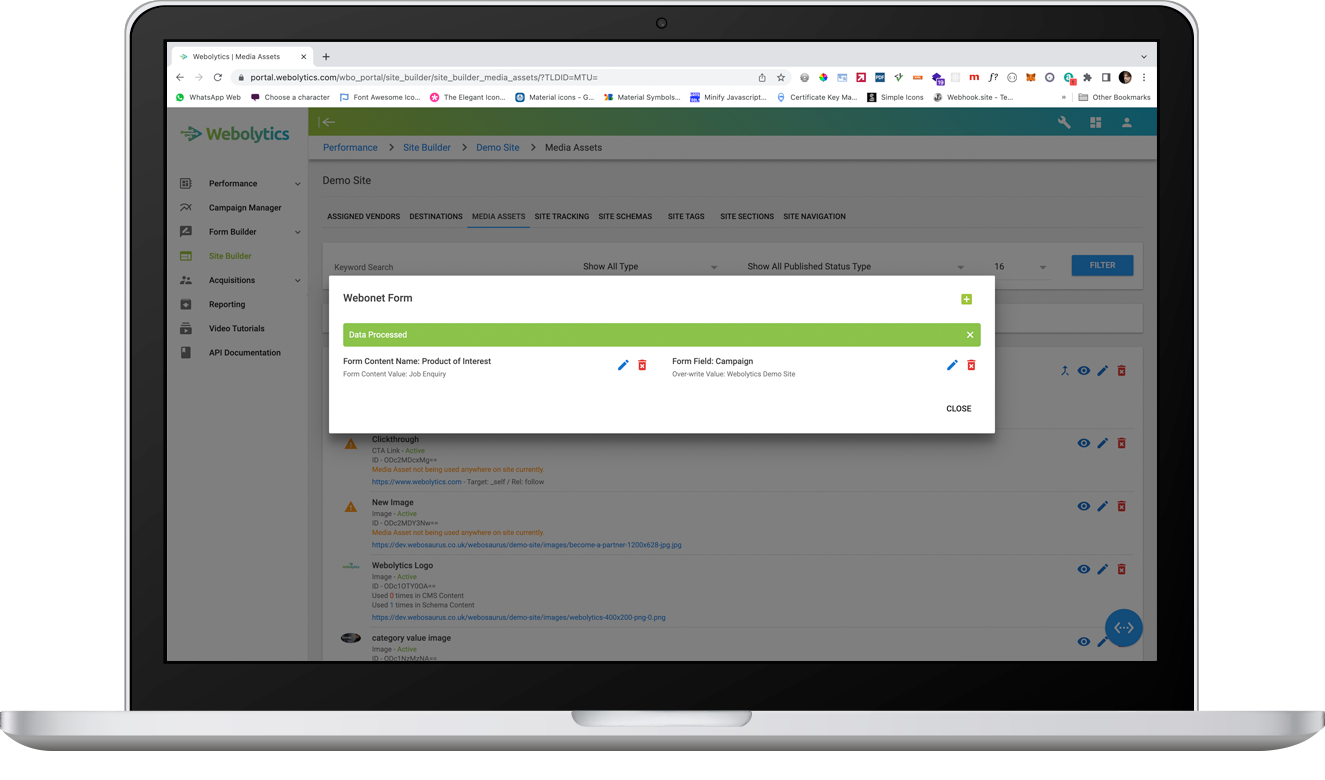Click the category value image thumbnail
This screenshot has height=780, width=1325.
pyautogui.click(x=350, y=638)
